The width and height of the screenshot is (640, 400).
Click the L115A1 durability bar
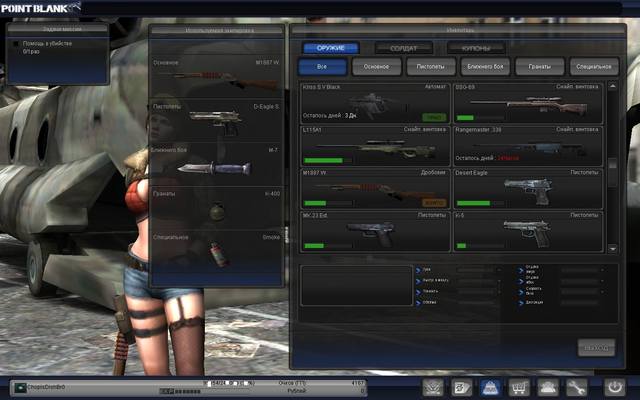327,160
